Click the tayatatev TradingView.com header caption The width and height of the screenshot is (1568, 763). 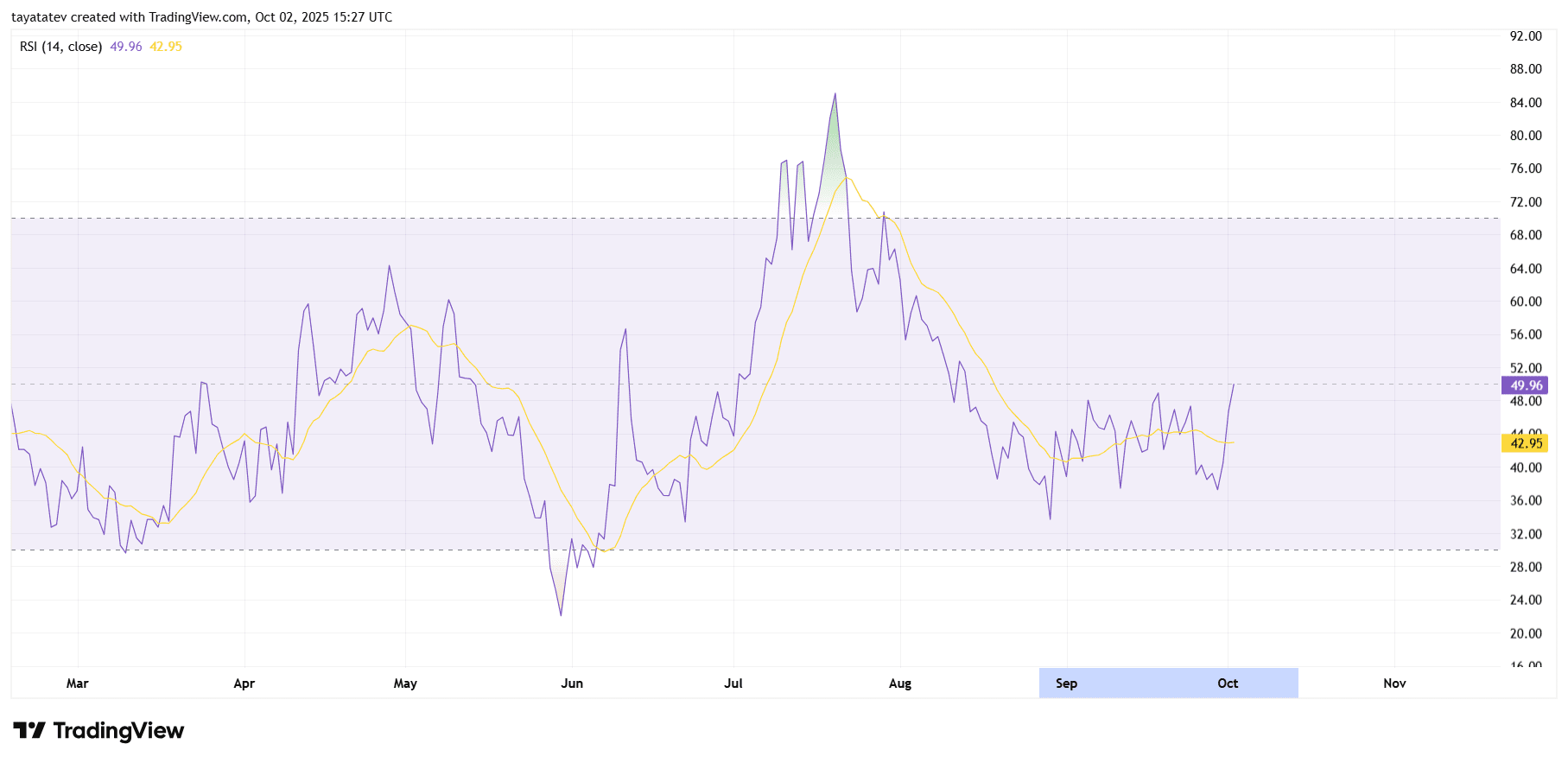pos(201,17)
